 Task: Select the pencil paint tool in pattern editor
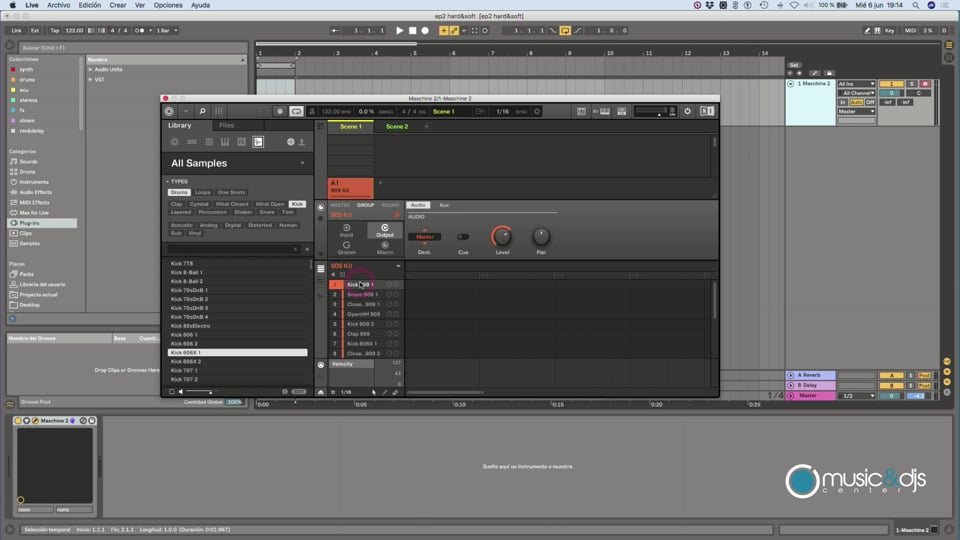[385, 392]
